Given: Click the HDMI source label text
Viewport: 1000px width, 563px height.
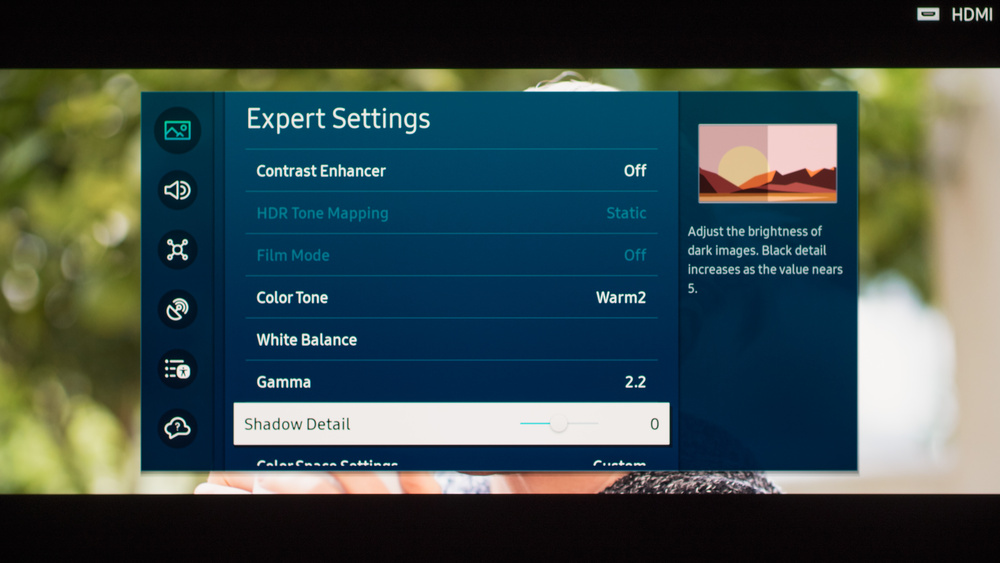Looking at the screenshot, I should pyautogui.click(x=971, y=14).
